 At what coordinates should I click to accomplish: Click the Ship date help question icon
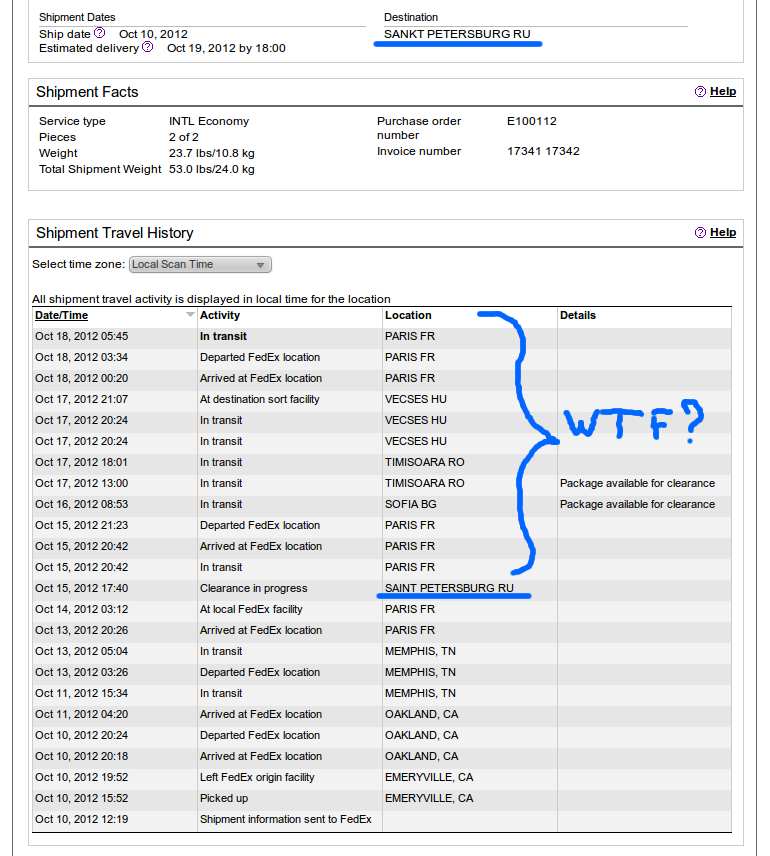(x=99, y=33)
